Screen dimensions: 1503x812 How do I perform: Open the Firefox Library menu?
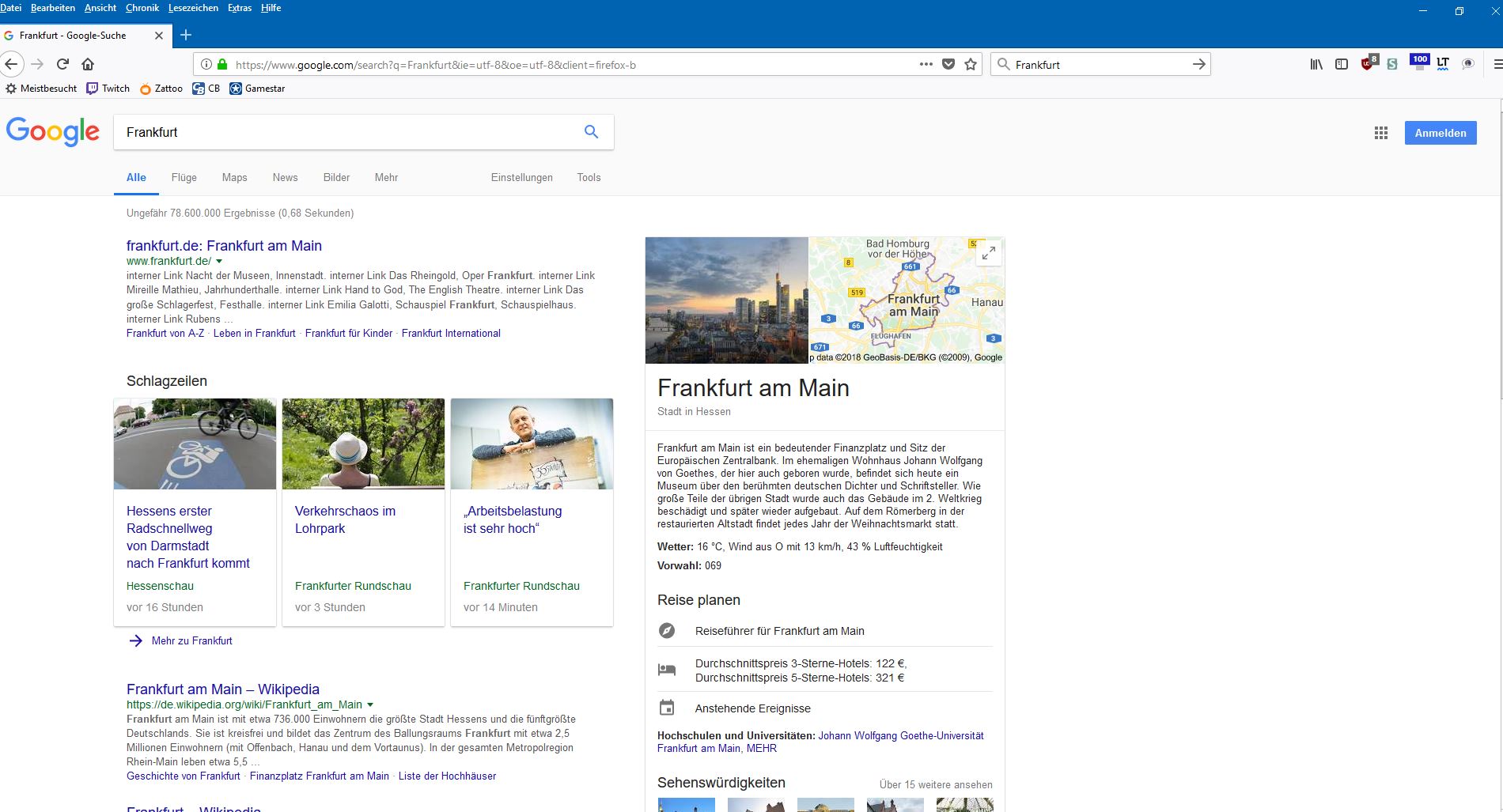click(x=1316, y=64)
